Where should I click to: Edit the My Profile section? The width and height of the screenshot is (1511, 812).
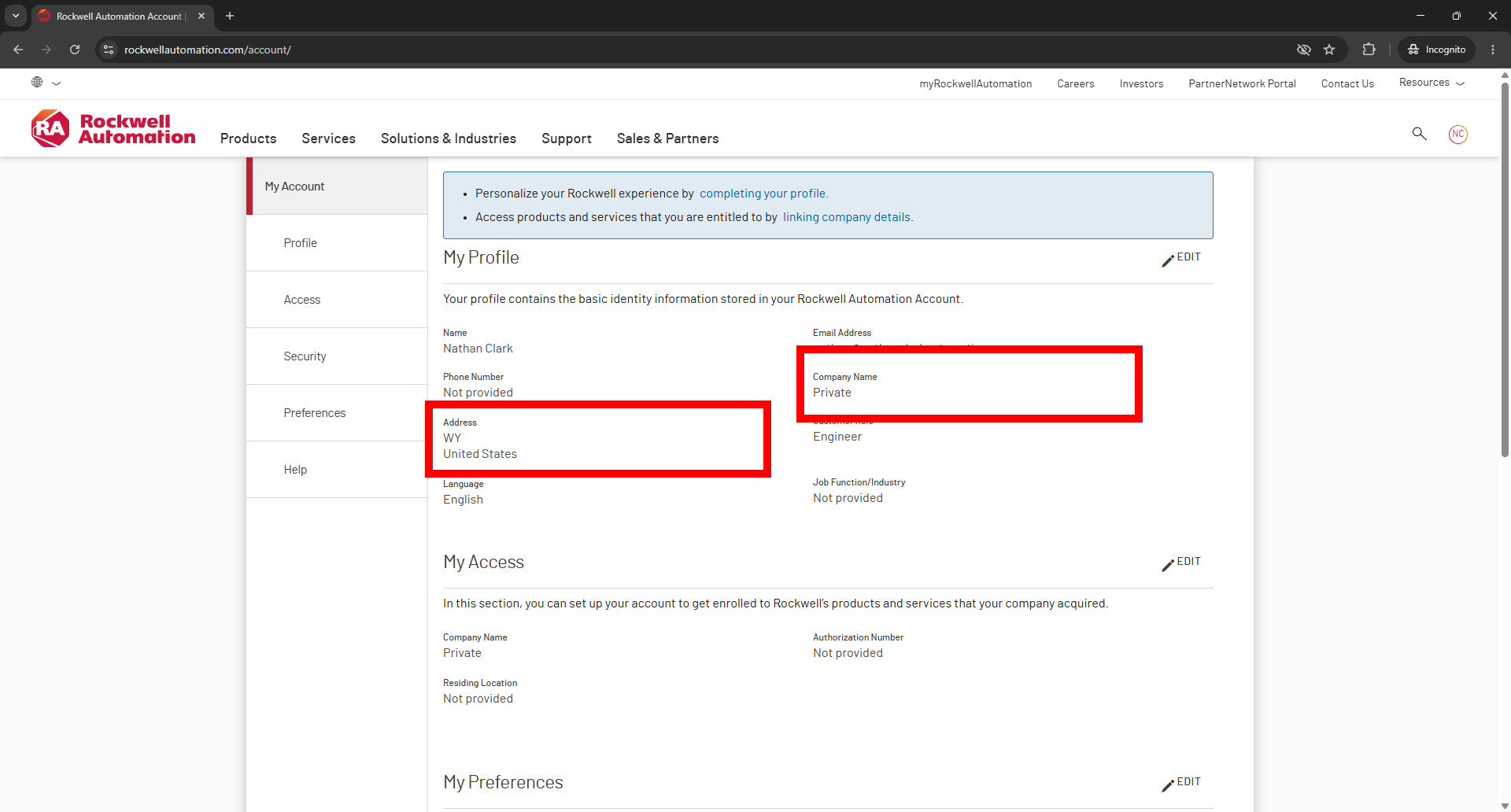click(1181, 259)
